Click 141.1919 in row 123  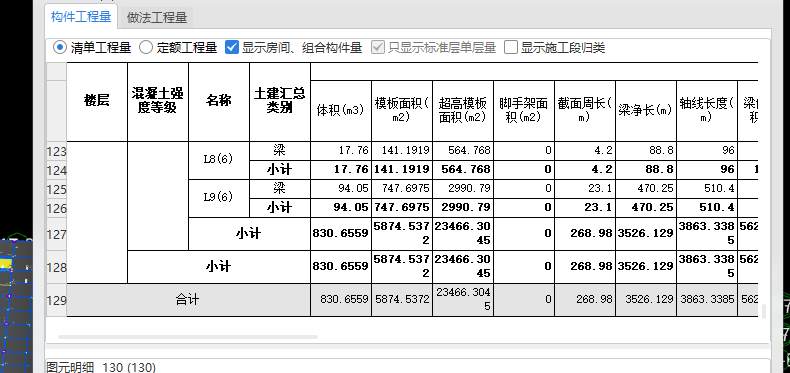point(402,151)
